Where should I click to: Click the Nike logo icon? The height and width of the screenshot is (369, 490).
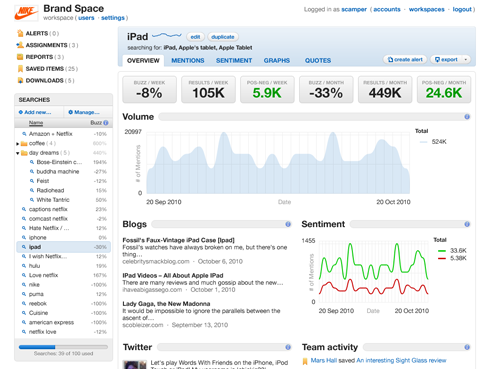tap(26, 13)
